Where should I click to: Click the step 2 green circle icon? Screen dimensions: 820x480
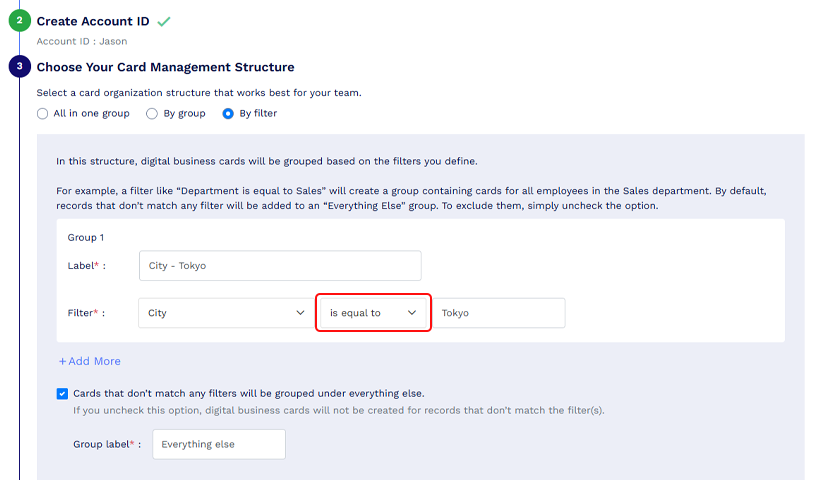pos(19,21)
